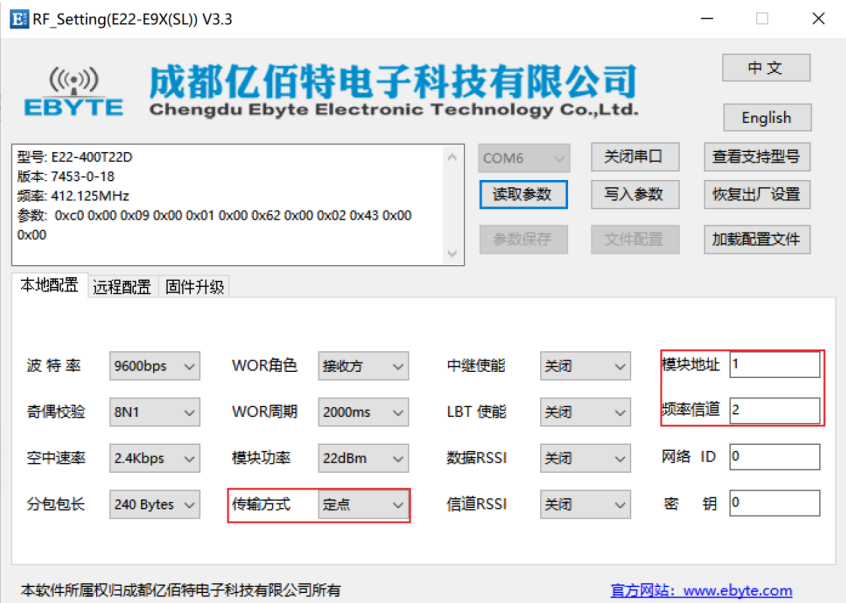The height and width of the screenshot is (603, 846).
Task: Open the WOR周期 2000ms dropdown
Action: point(363,412)
